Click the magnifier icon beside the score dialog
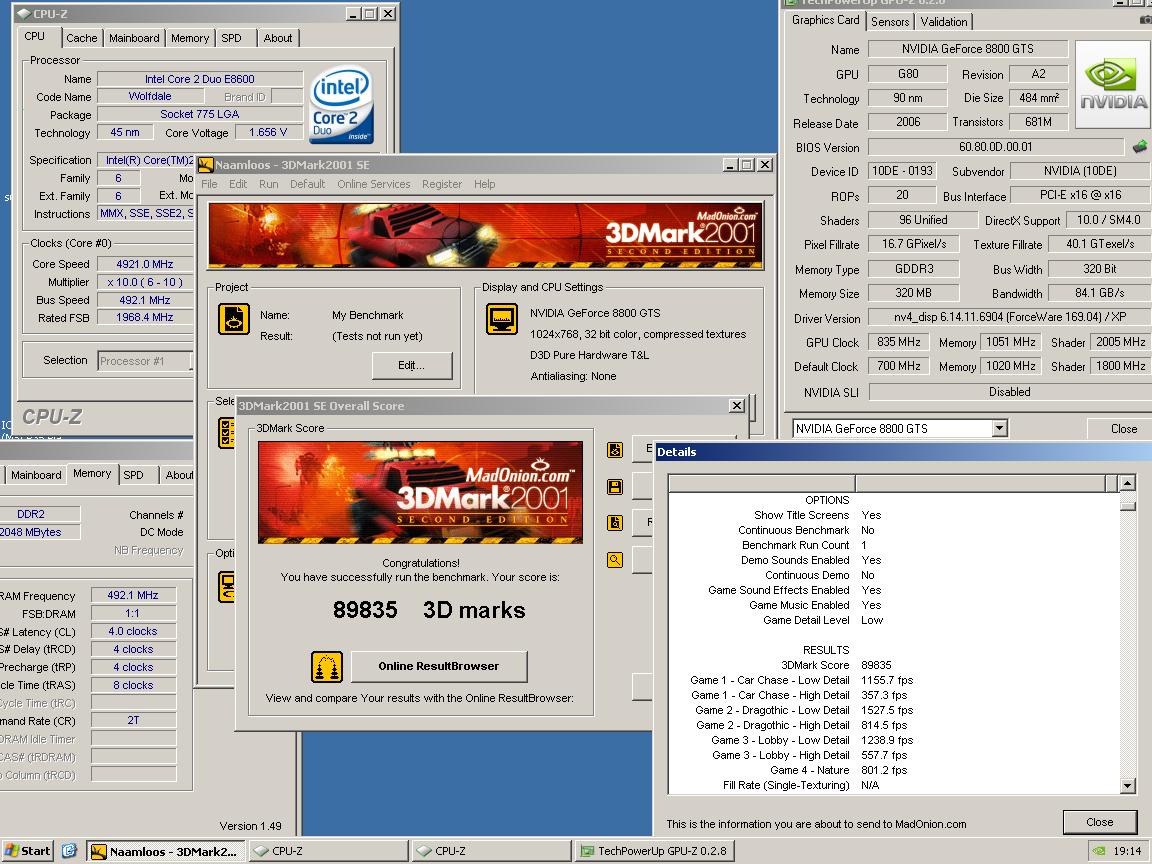 615,560
